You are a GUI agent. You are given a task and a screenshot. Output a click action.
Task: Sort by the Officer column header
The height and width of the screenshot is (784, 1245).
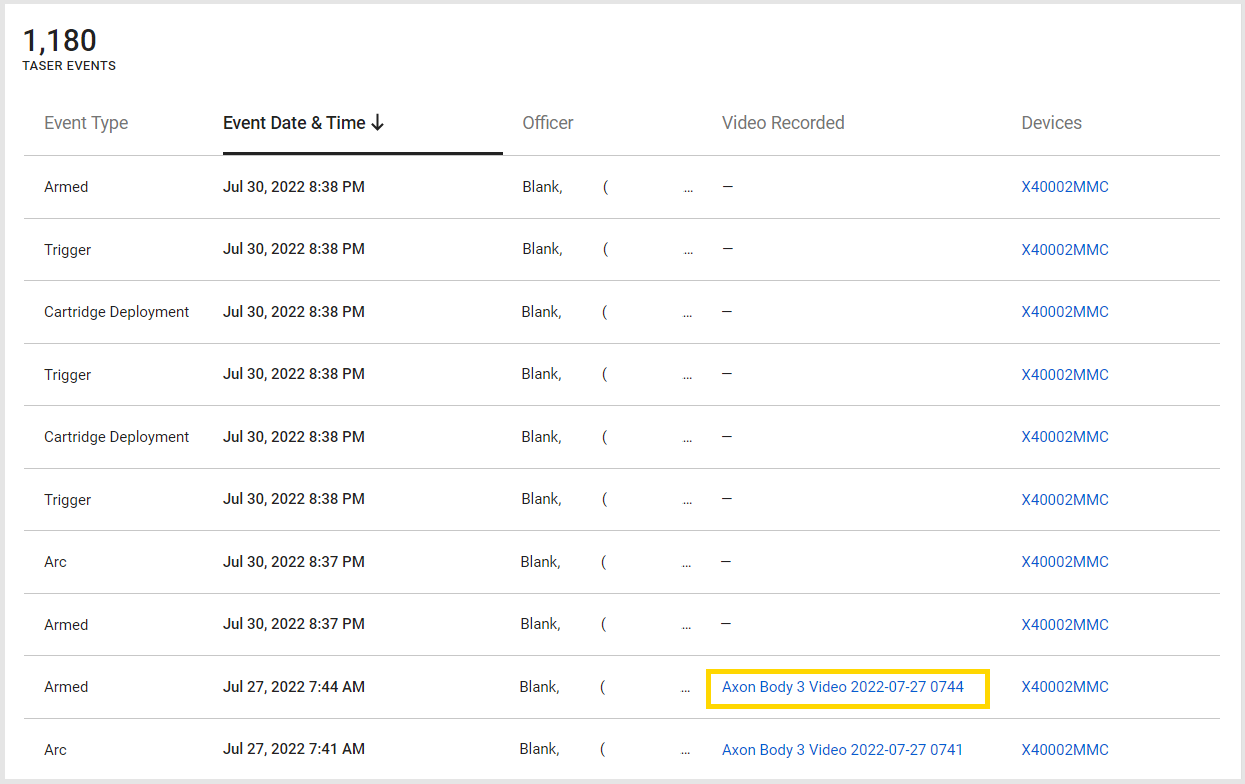coord(547,123)
